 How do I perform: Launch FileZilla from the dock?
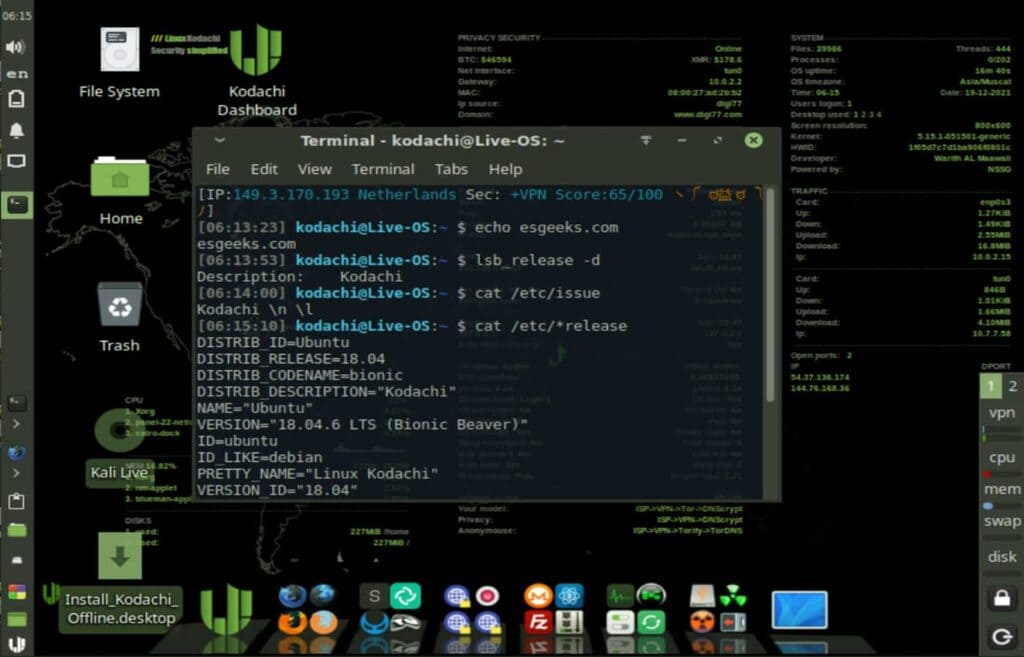tap(538, 623)
